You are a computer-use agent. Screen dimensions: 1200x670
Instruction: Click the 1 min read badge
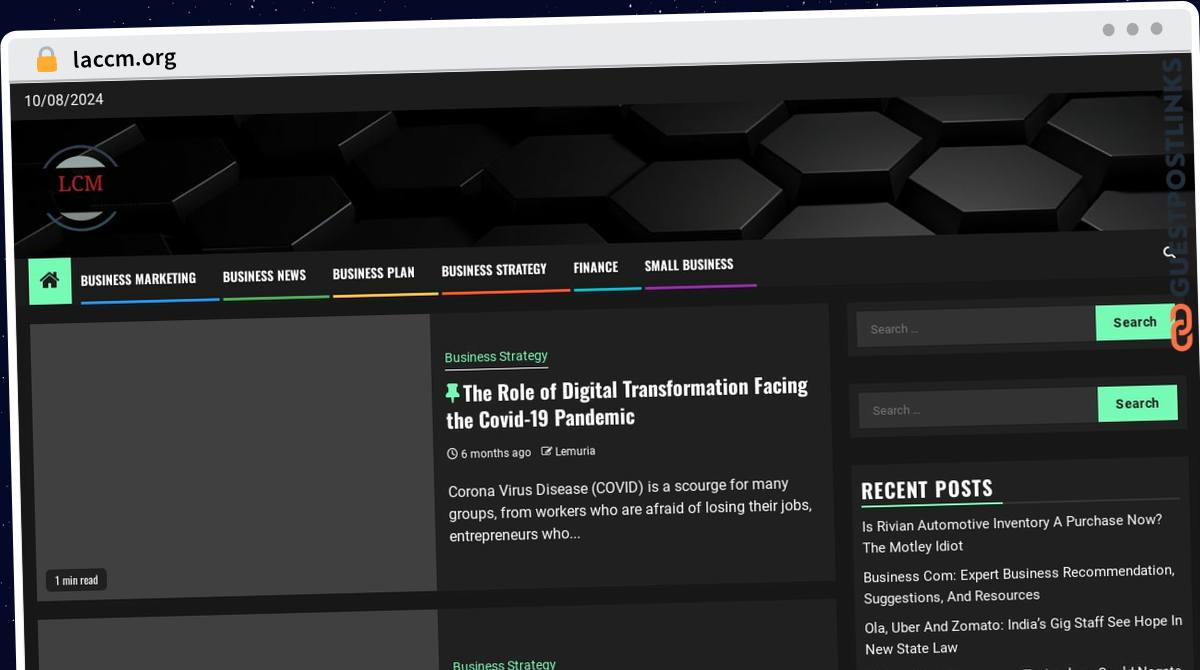(76, 580)
